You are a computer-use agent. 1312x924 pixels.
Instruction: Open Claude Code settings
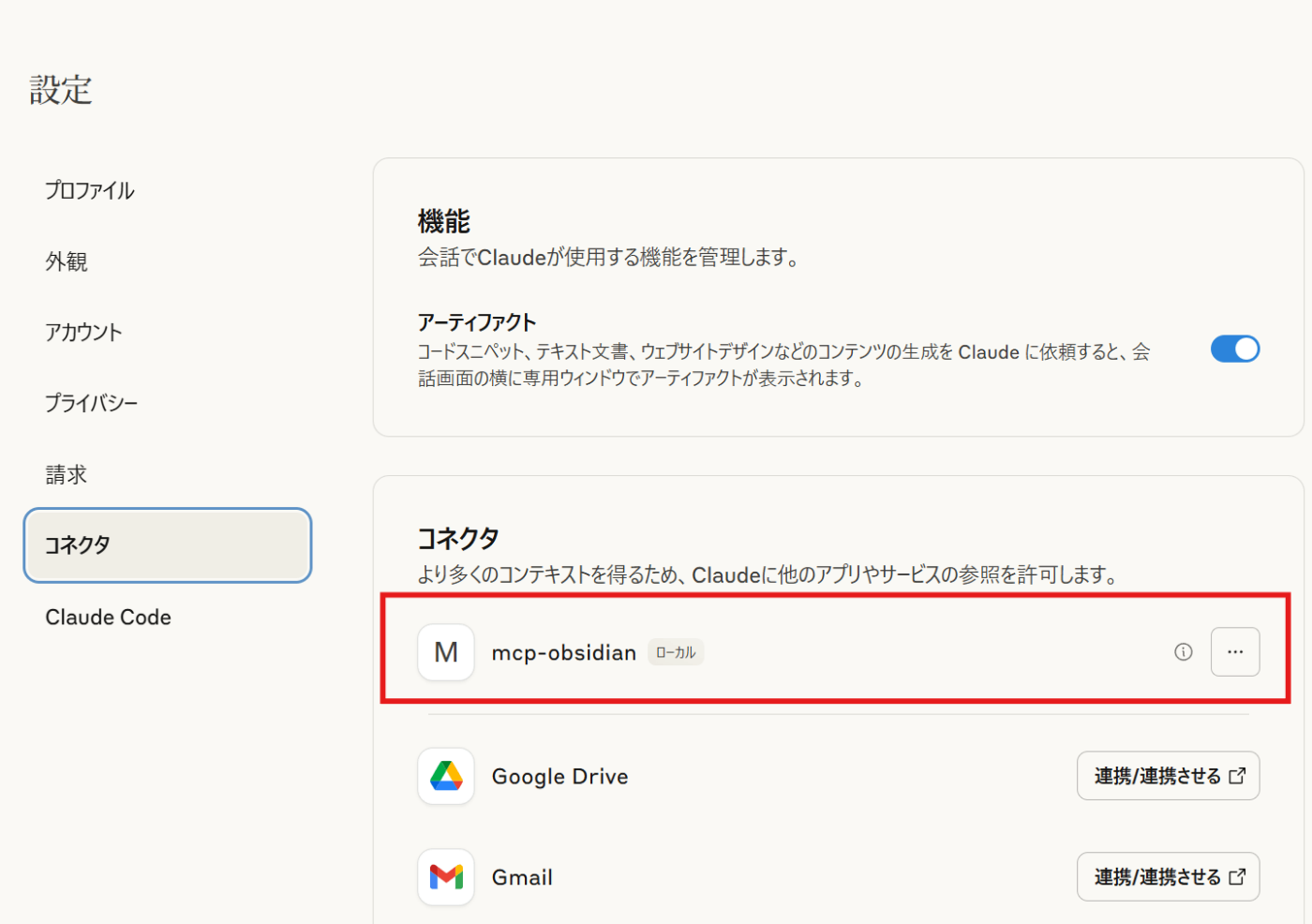(x=108, y=617)
